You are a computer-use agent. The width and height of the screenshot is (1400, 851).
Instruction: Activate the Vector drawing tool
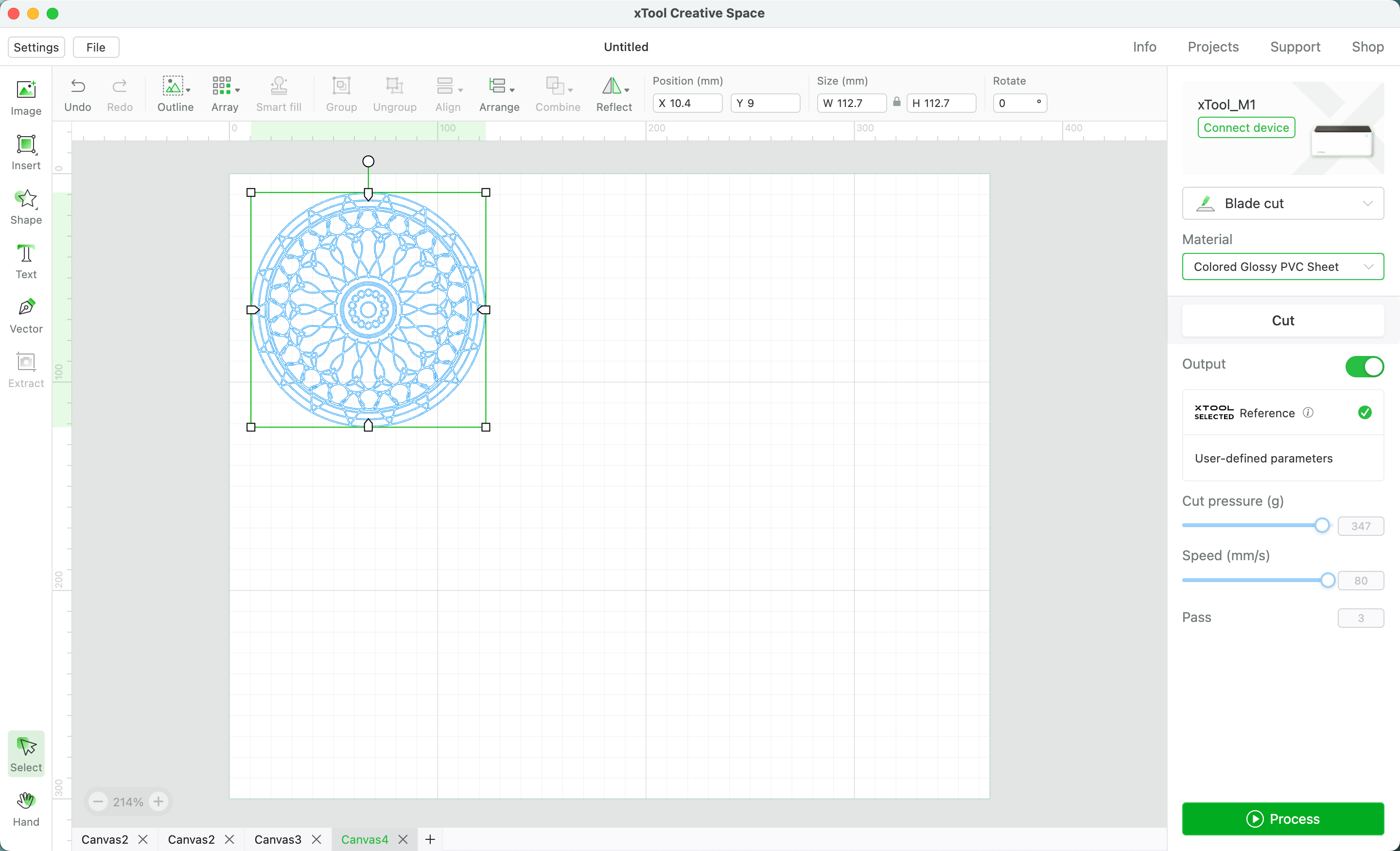click(x=26, y=314)
